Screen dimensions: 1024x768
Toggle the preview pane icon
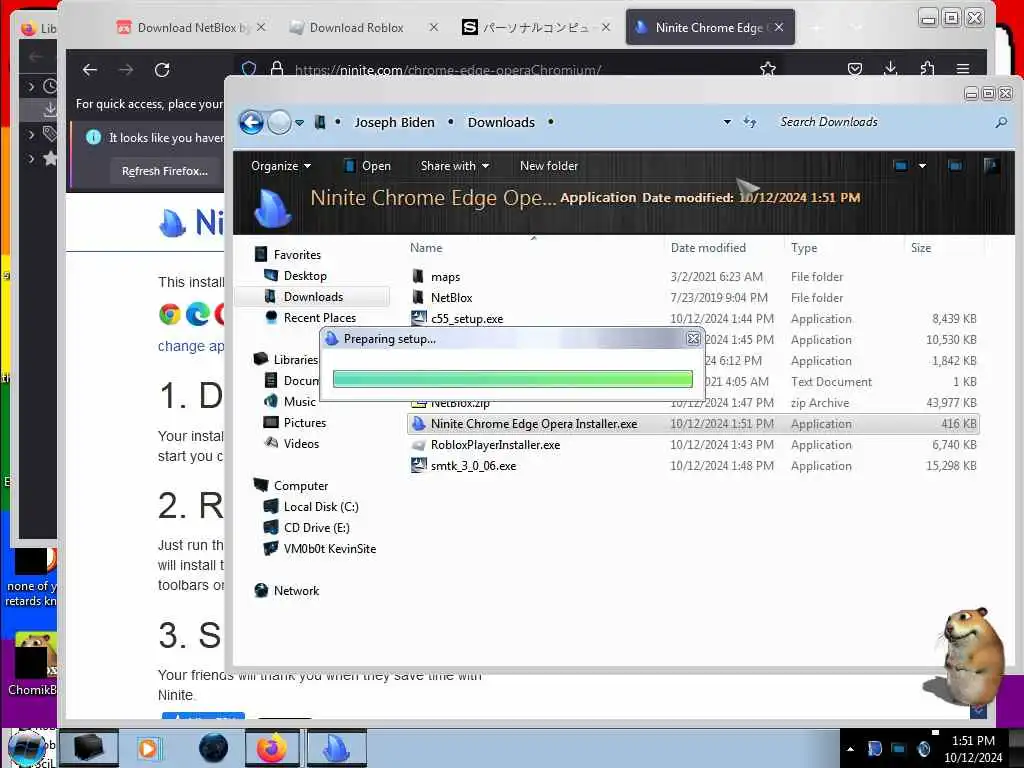pyautogui.click(x=955, y=166)
